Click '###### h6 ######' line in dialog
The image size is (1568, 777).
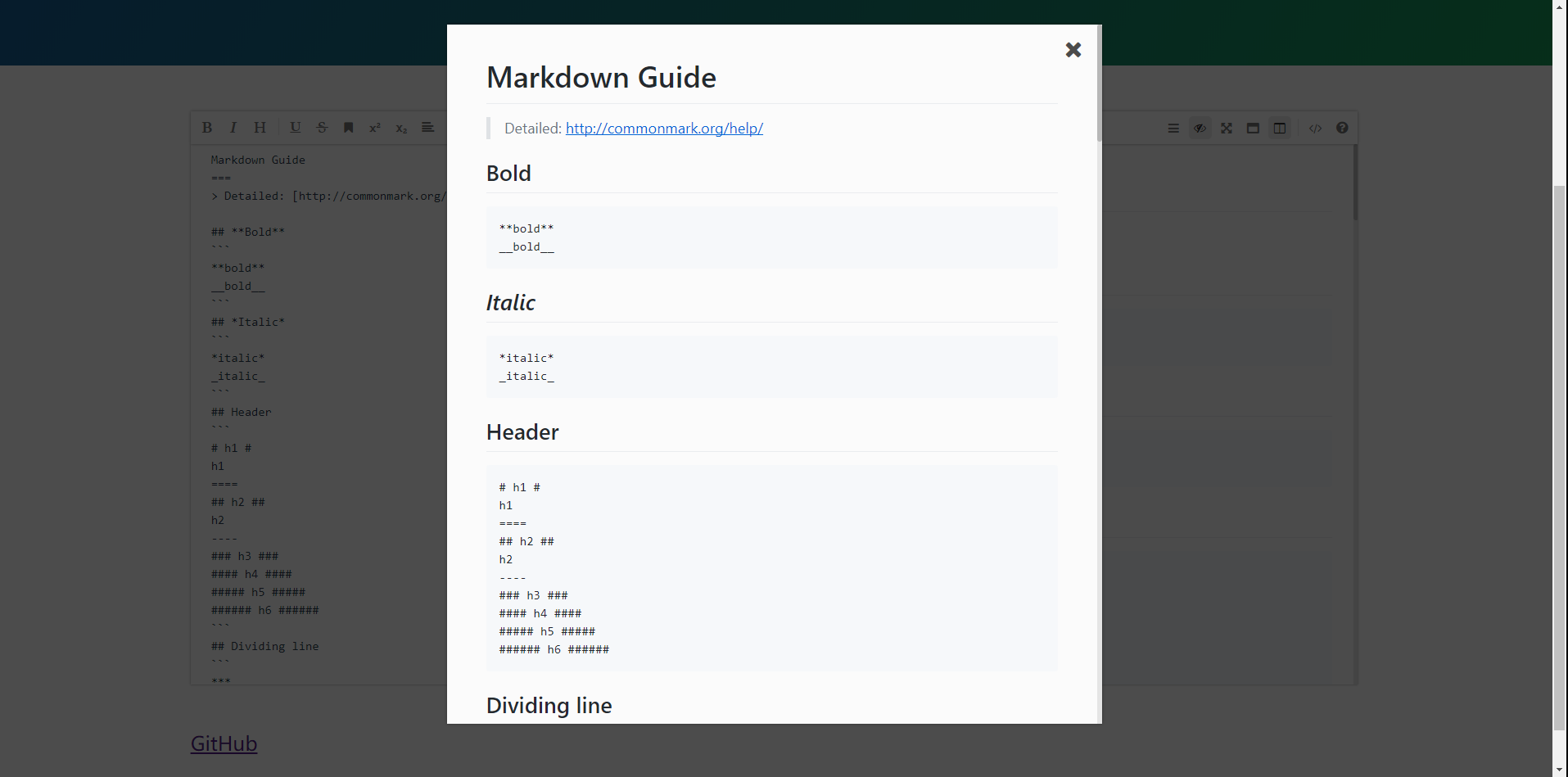554,649
